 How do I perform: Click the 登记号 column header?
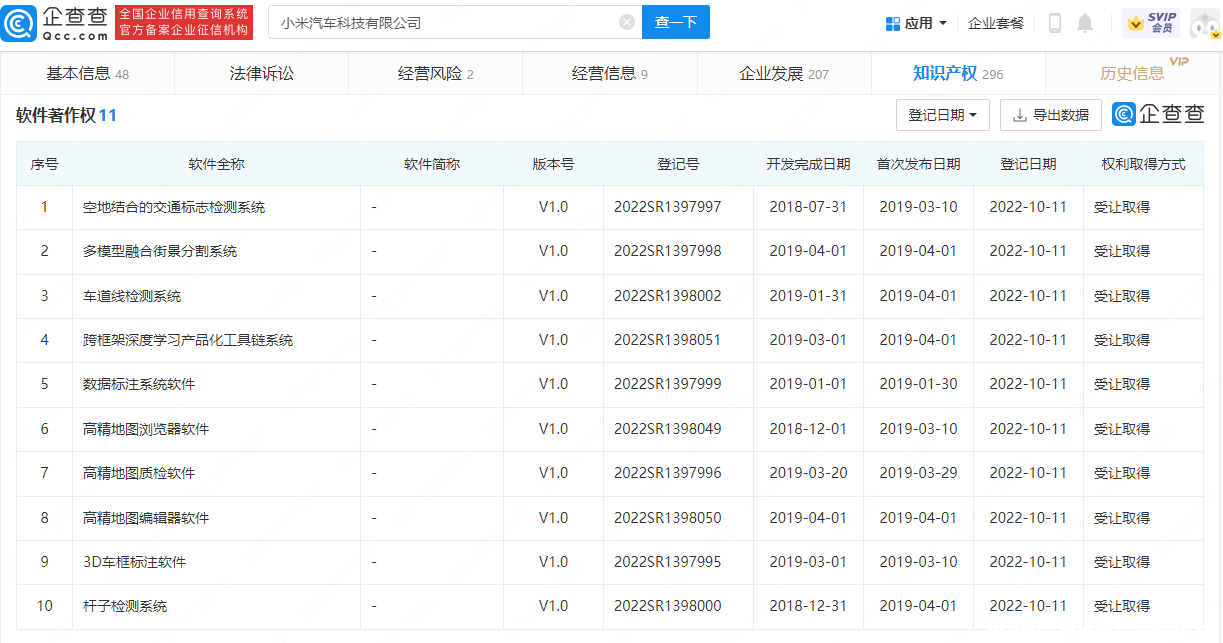[x=678, y=164]
